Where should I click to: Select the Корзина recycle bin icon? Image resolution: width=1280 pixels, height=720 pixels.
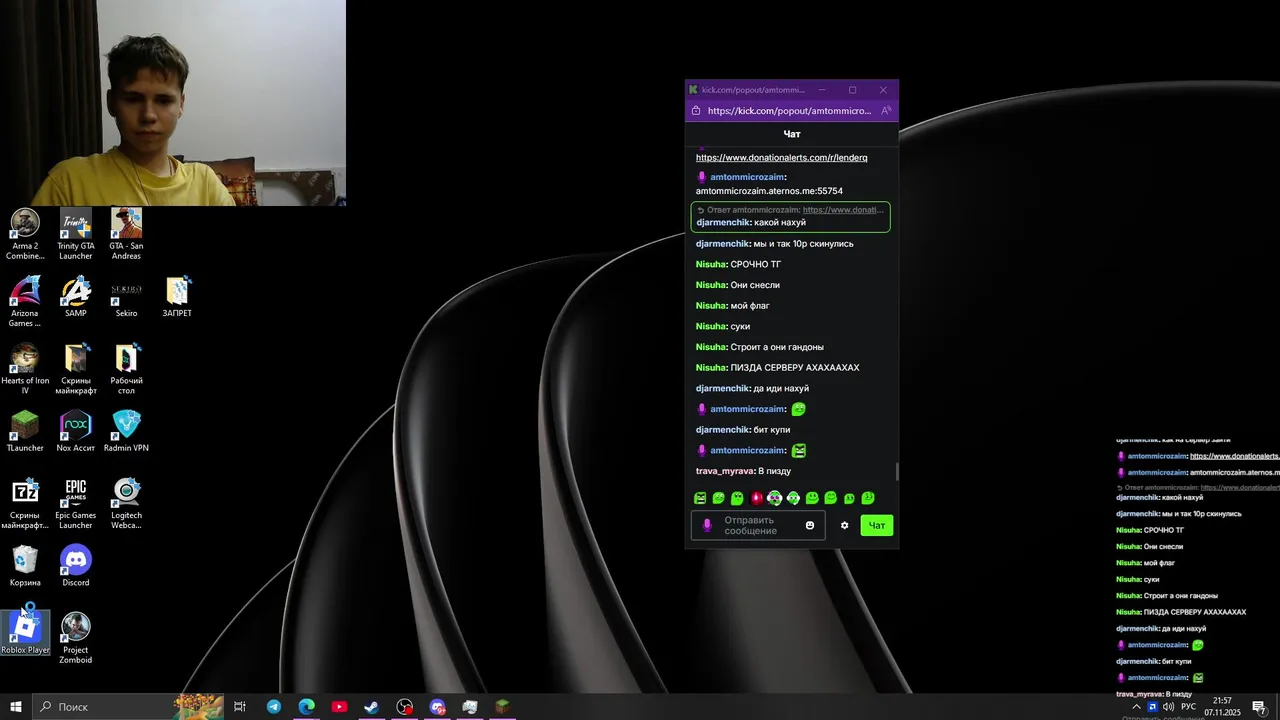click(x=25, y=566)
